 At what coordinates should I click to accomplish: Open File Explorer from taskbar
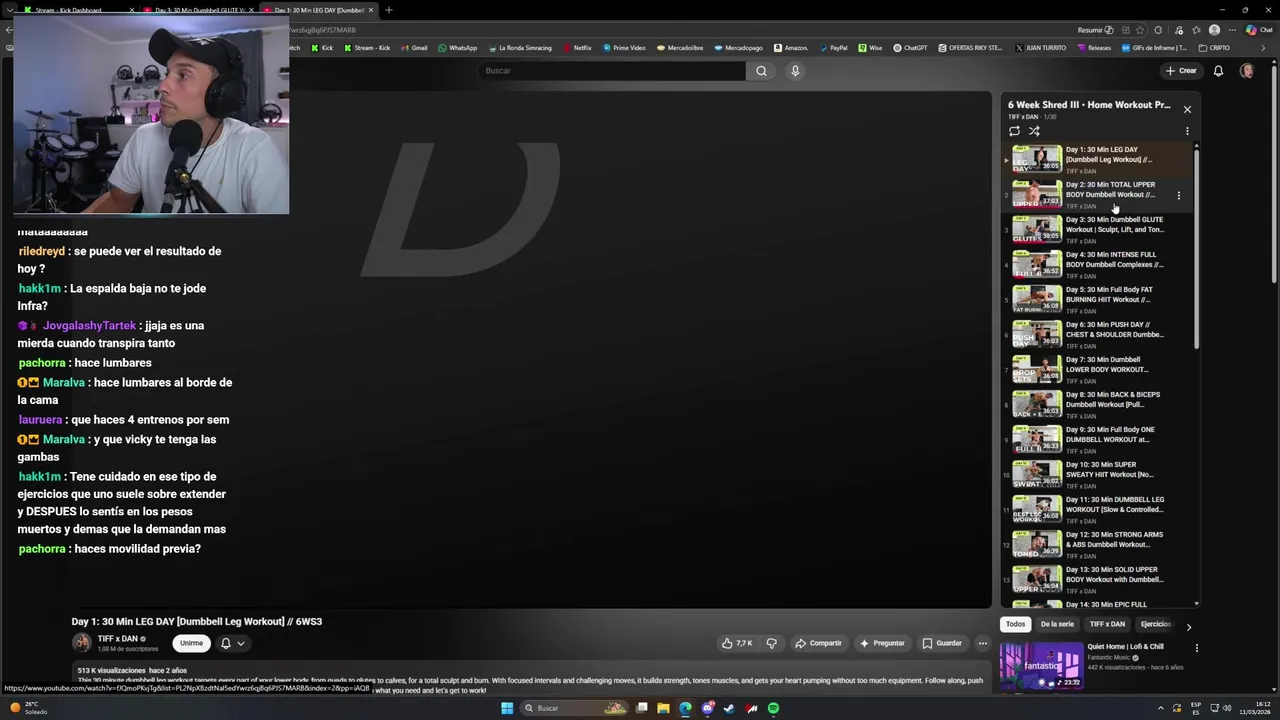663,708
